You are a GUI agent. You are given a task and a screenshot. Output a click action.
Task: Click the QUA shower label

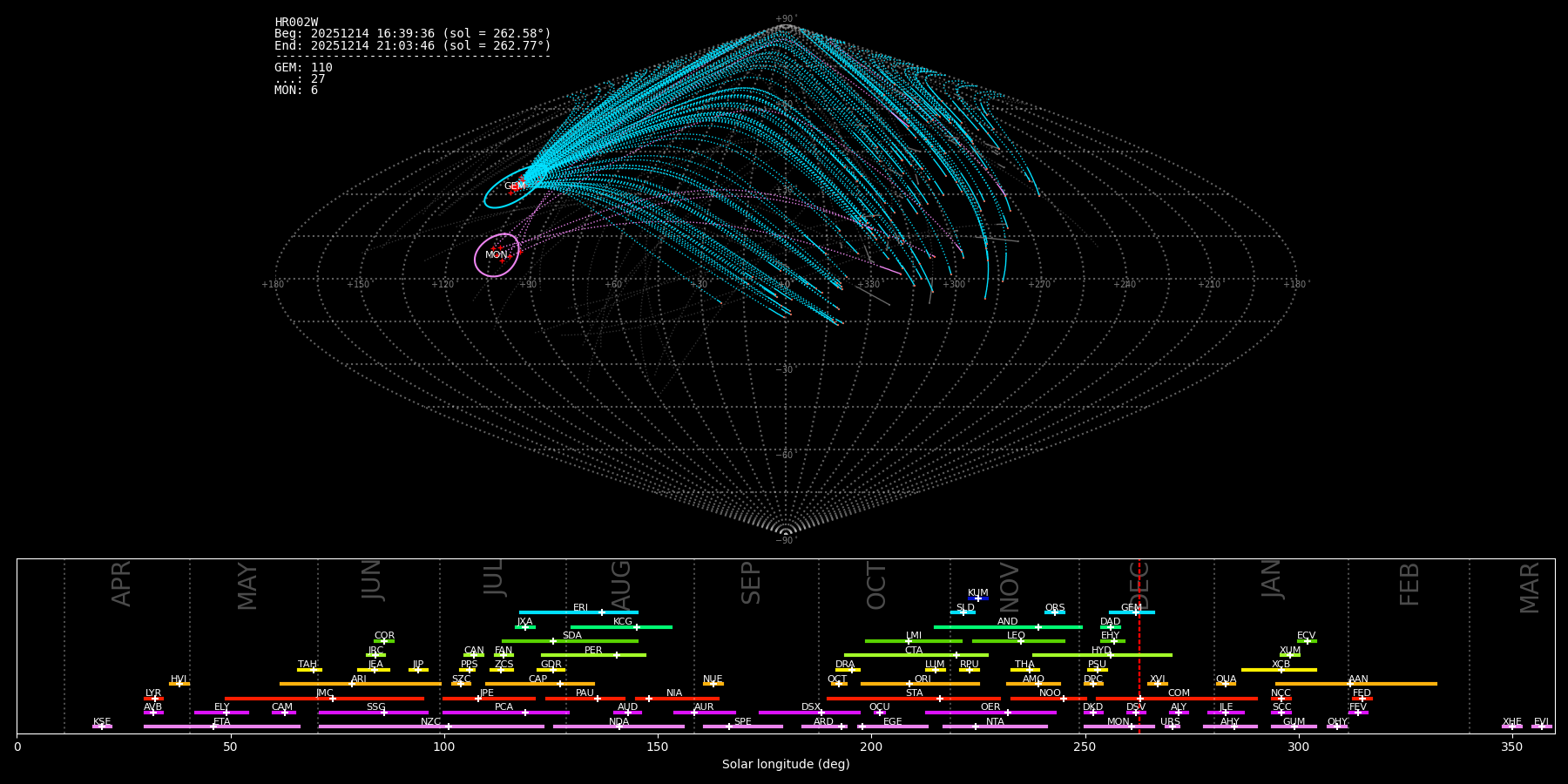pyautogui.click(x=1226, y=679)
